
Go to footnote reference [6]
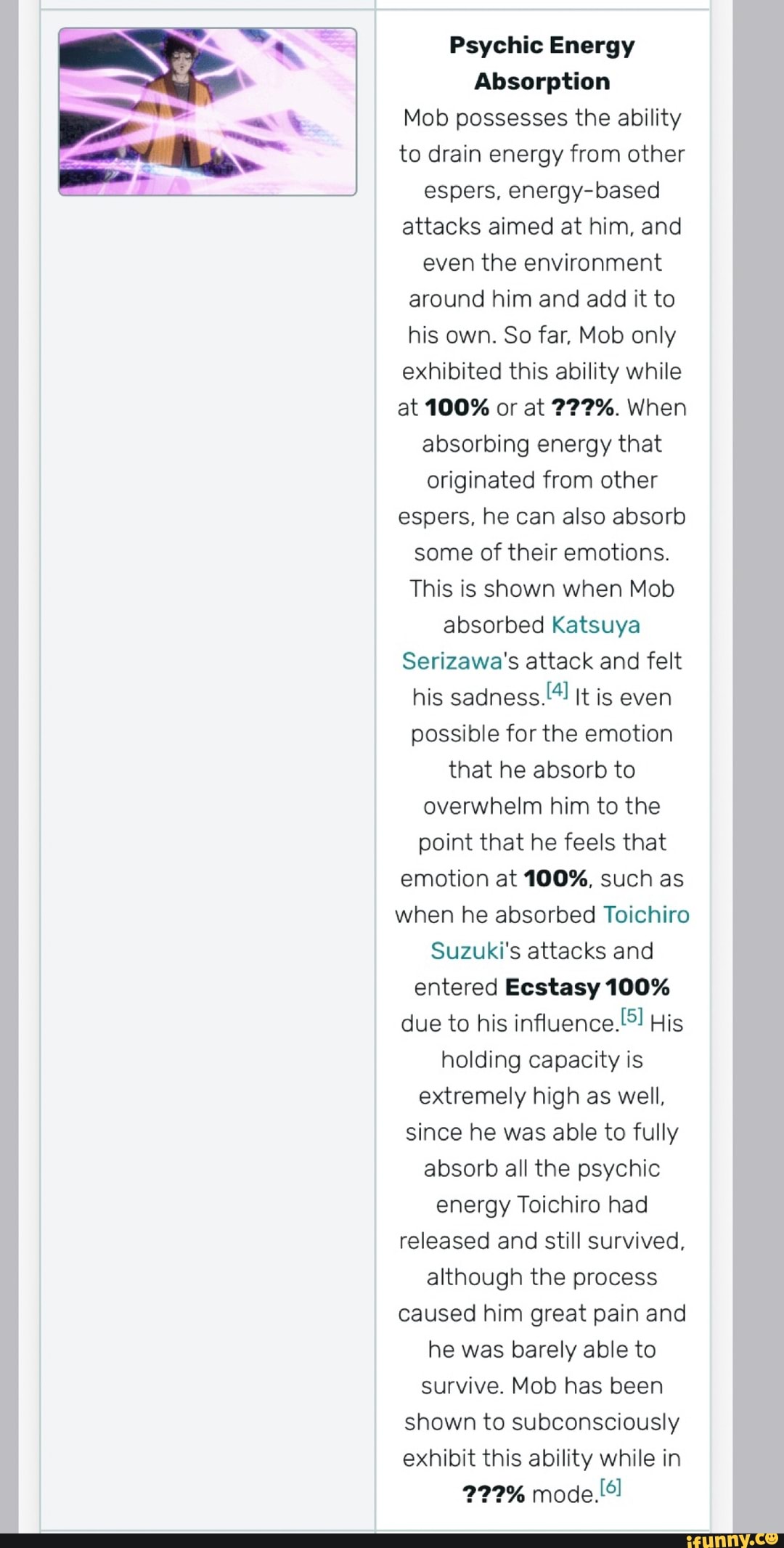pos(611,1487)
